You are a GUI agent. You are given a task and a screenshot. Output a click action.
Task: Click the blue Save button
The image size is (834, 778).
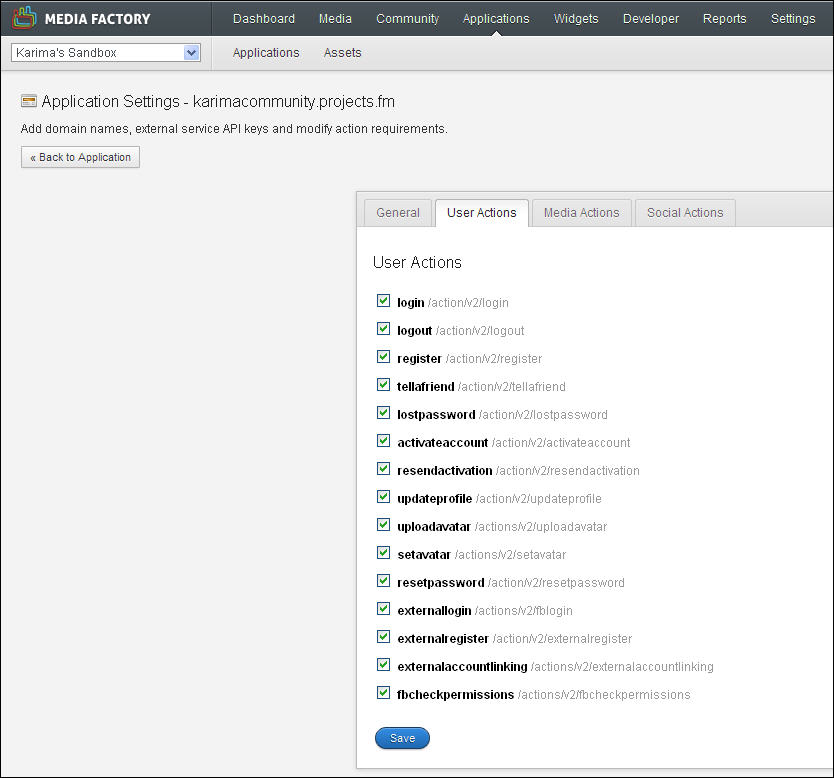point(402,738)
